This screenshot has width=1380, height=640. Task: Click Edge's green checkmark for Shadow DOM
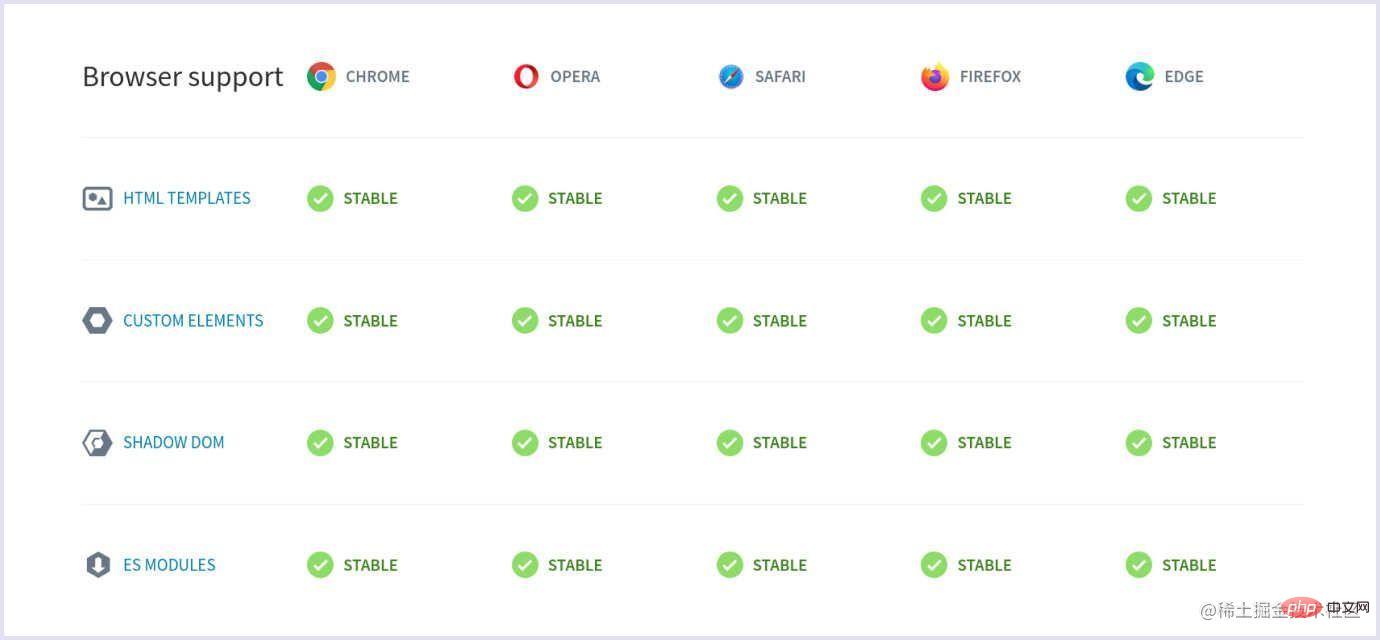(1139, 443)
